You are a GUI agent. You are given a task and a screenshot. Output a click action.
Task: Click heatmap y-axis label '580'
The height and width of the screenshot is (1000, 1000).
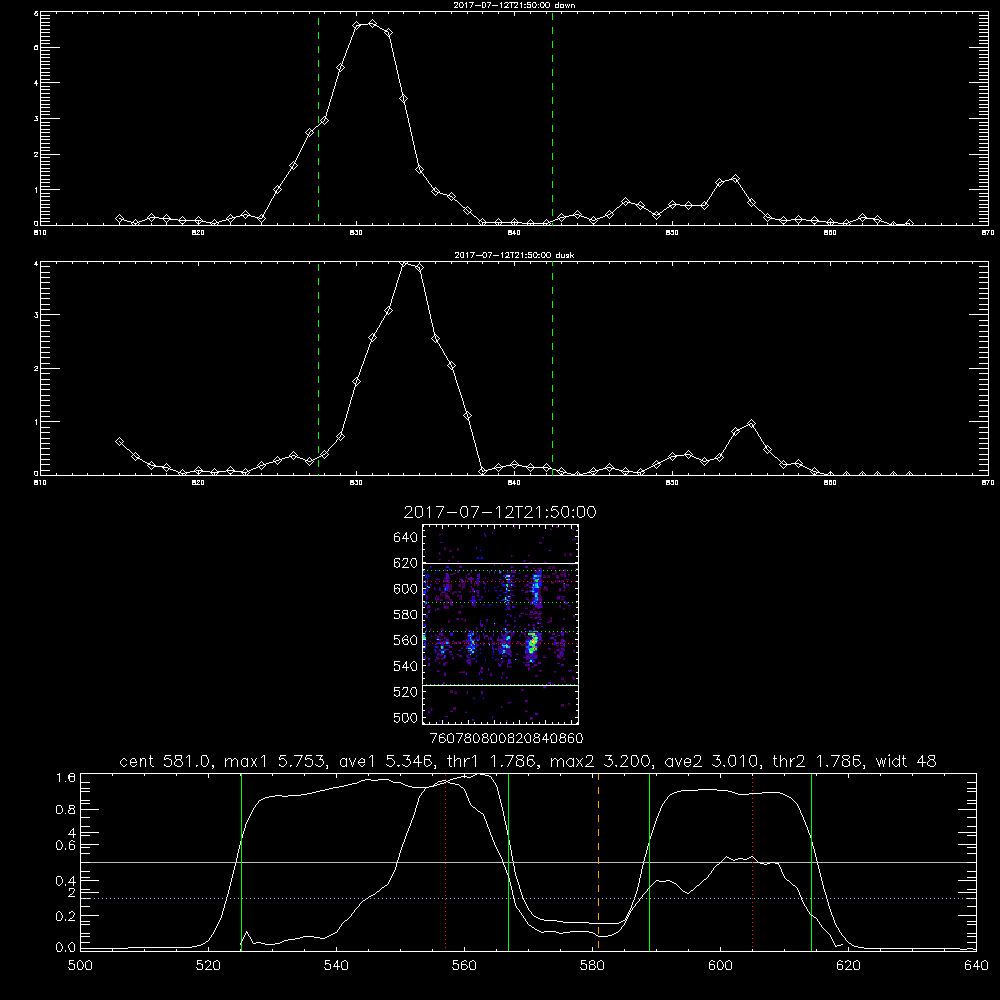[x=405, y=615]
